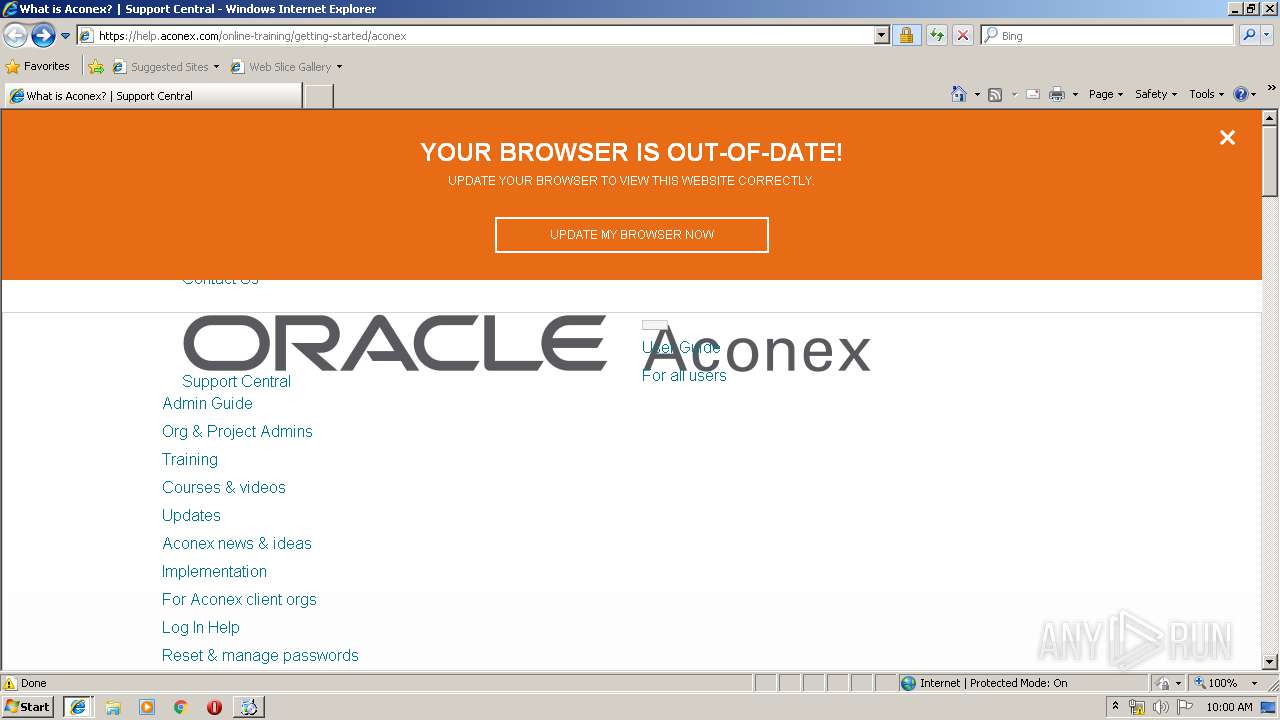The width and height of the screenshot is (1280, 720).
Task: Open the Suggested Sites link
Action: pos(165,67)
